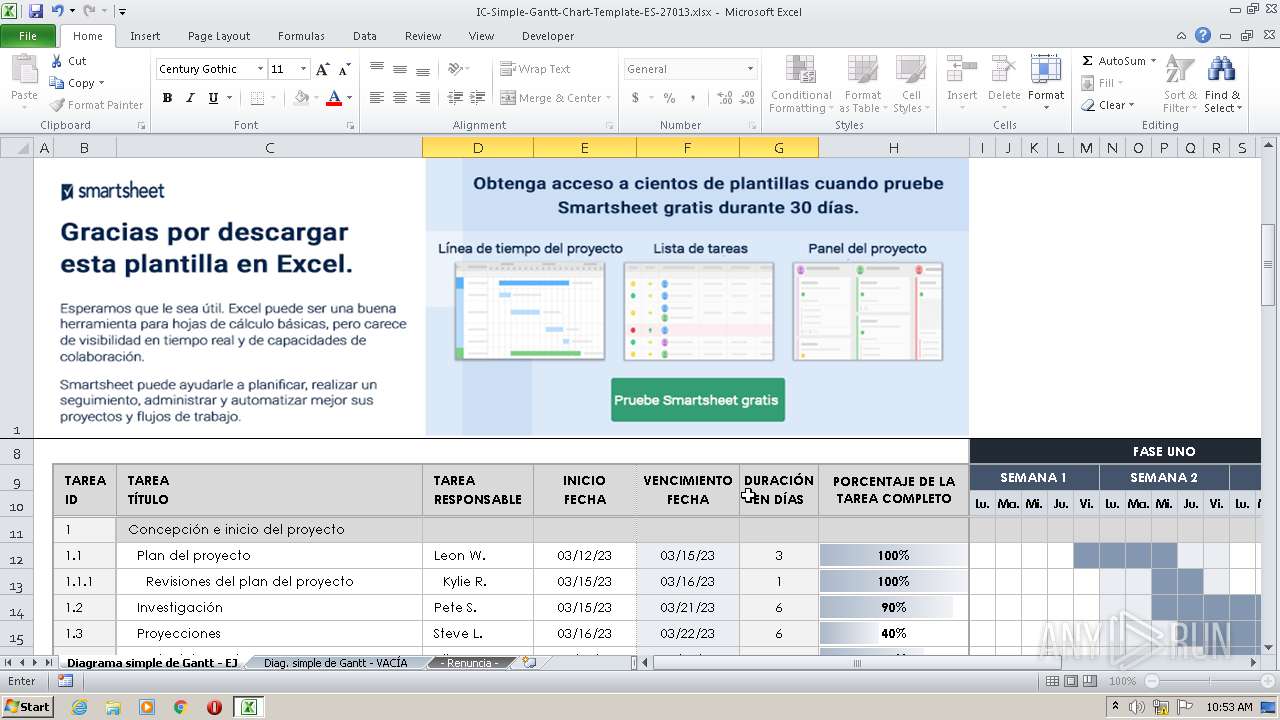Open Chrome from the taskbar
1280x720 pixels.
(181, 707)
